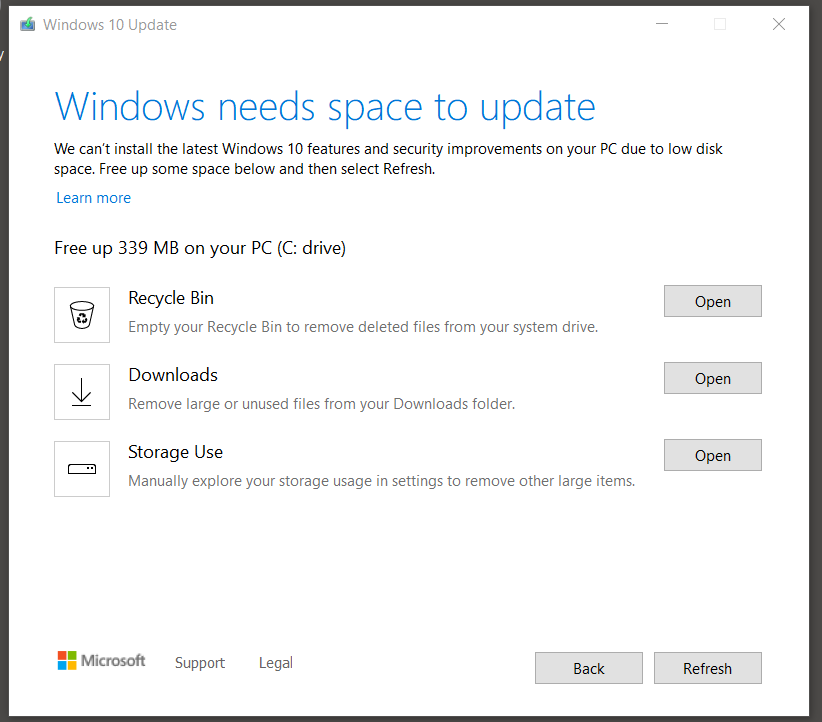Minimize the Windows 10 Update window
Viewport: 822px width, 722px height.
click(662, 24)
